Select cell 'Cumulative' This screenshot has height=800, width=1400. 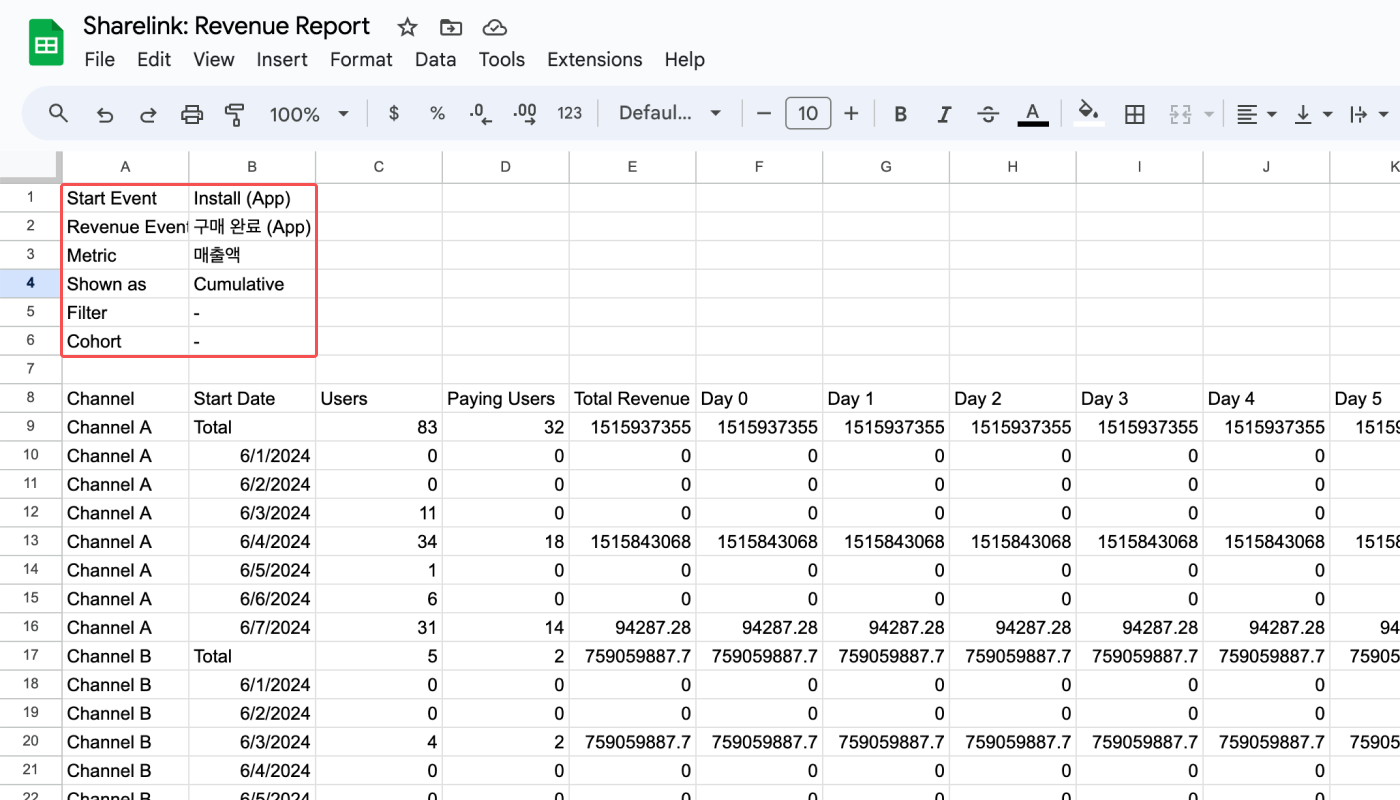click(252, 284)
